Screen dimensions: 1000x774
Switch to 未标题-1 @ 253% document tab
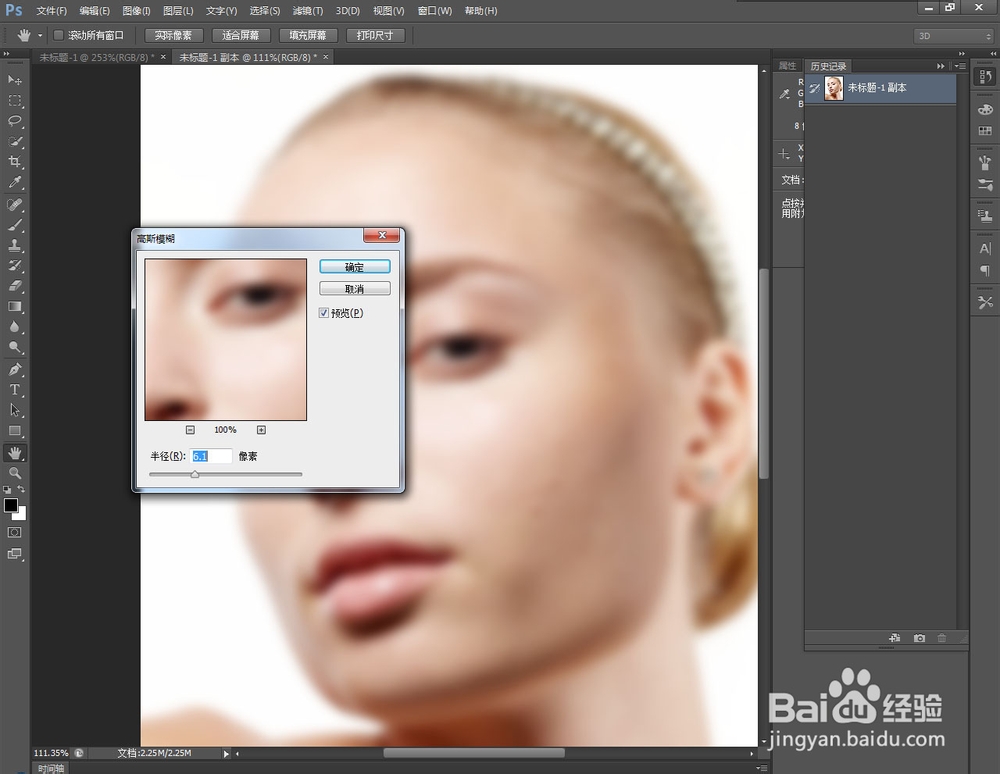[x=97, y=57]
